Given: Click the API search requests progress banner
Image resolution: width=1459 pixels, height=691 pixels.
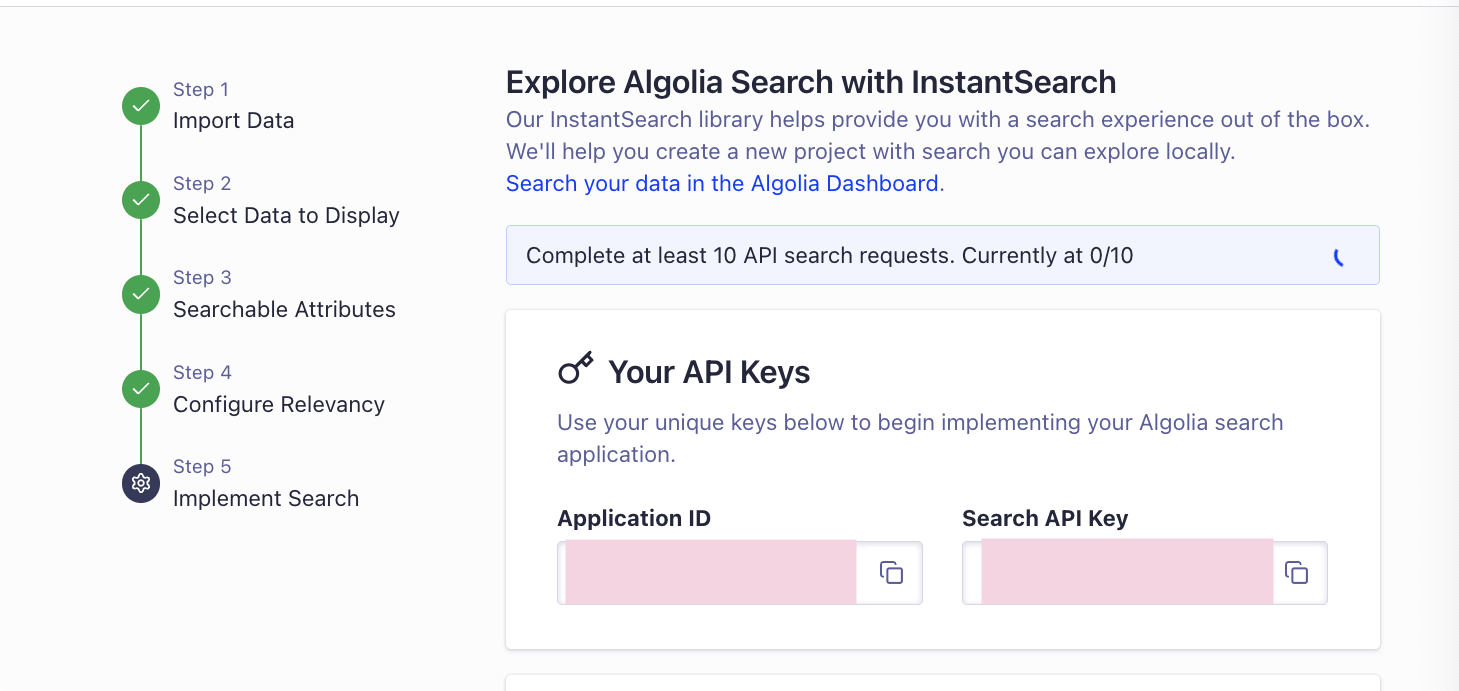Looking at the screenshot, I should tap(830, 255).
